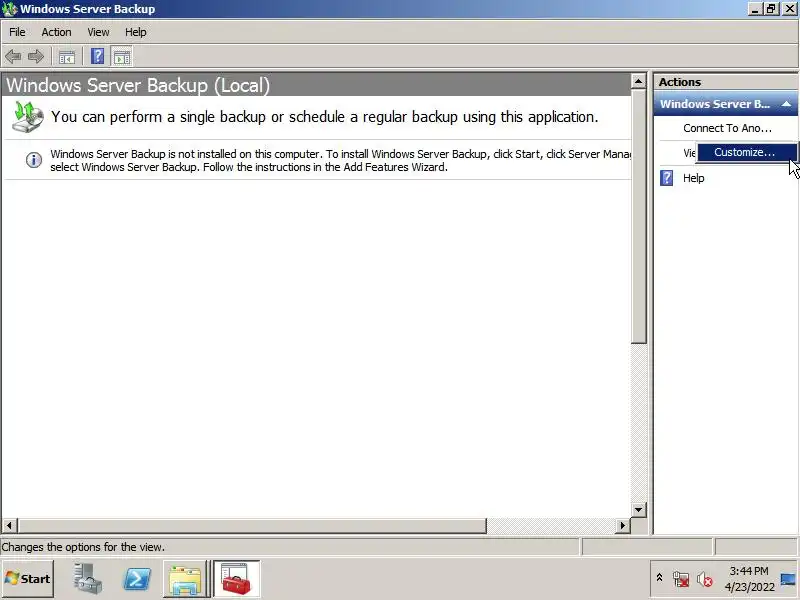Open the Action menu
Image resolution: width=800 pixels, height=600 pixels.
[56, 32]
